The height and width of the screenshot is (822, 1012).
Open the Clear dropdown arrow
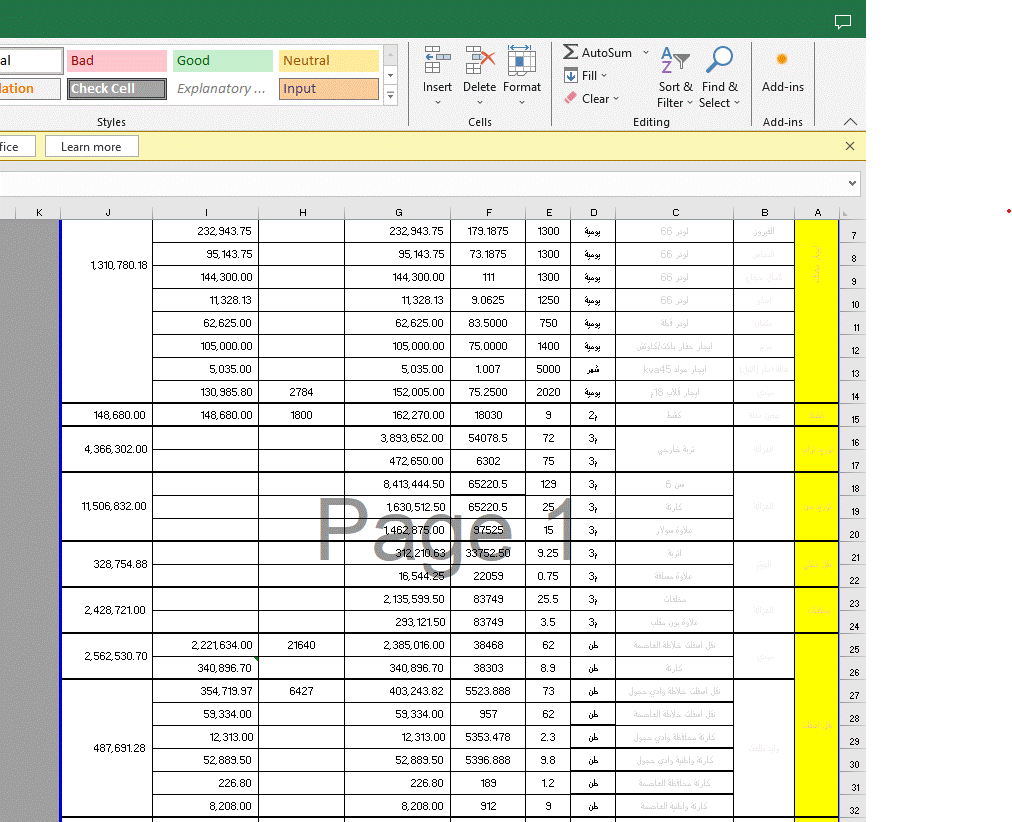616,99
